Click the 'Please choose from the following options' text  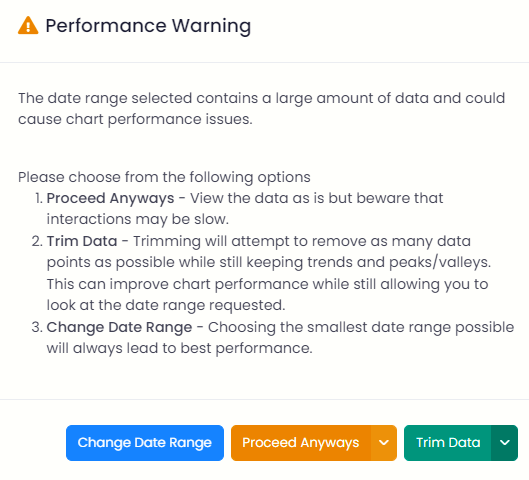[x=164, y=177]
